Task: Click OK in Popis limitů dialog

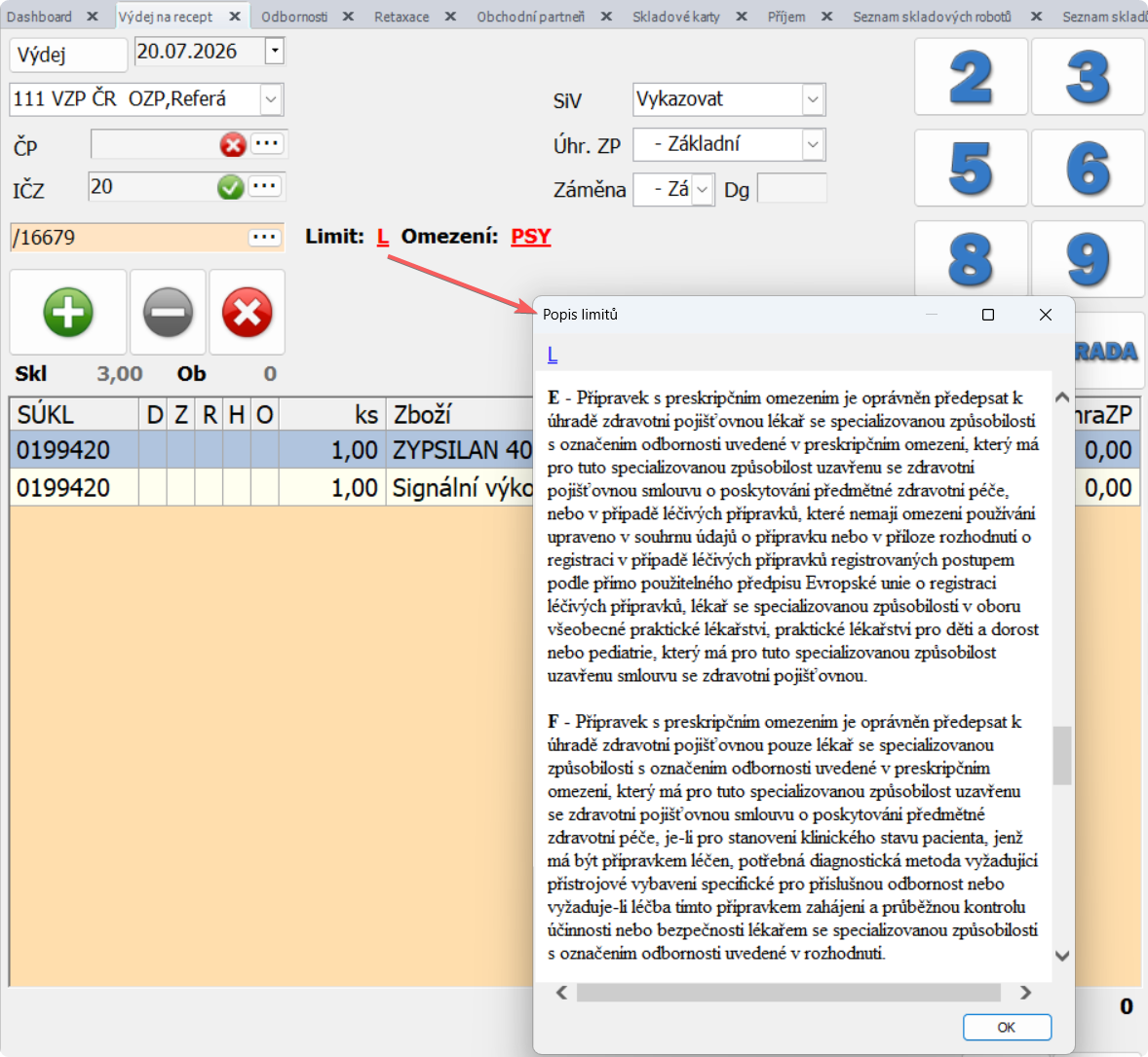Action: (x=1007, y=1027)
